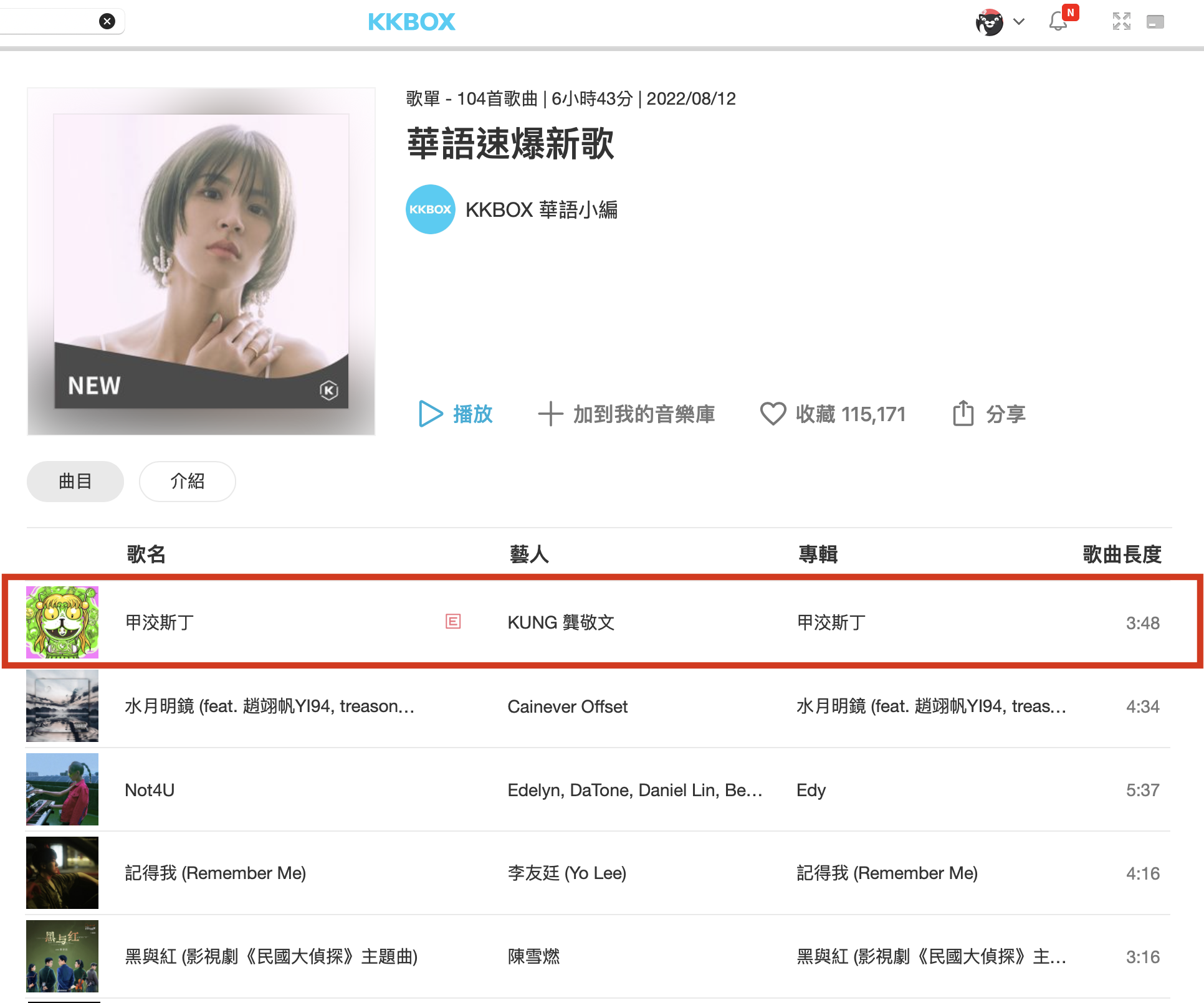Toggle the heart 收藏 favorite
1204x1003 pixels.
pyautogui.click(x=773, y=414)
